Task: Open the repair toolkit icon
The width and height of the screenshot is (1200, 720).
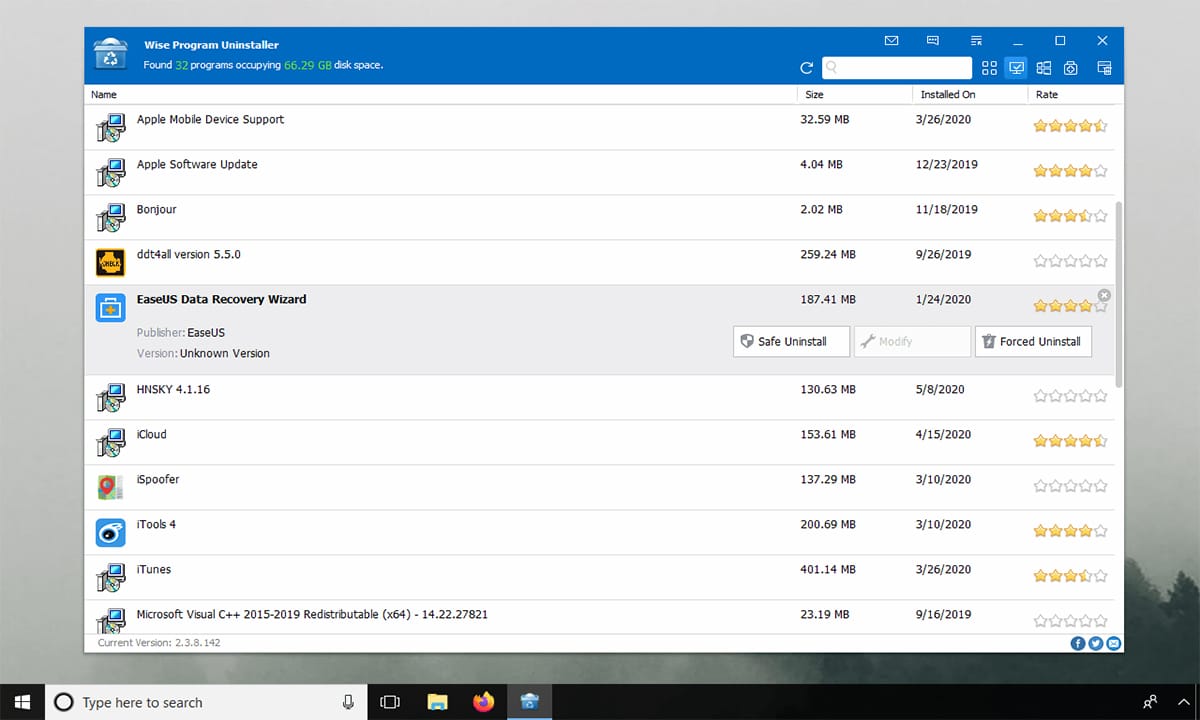Action: (1070, 67)
